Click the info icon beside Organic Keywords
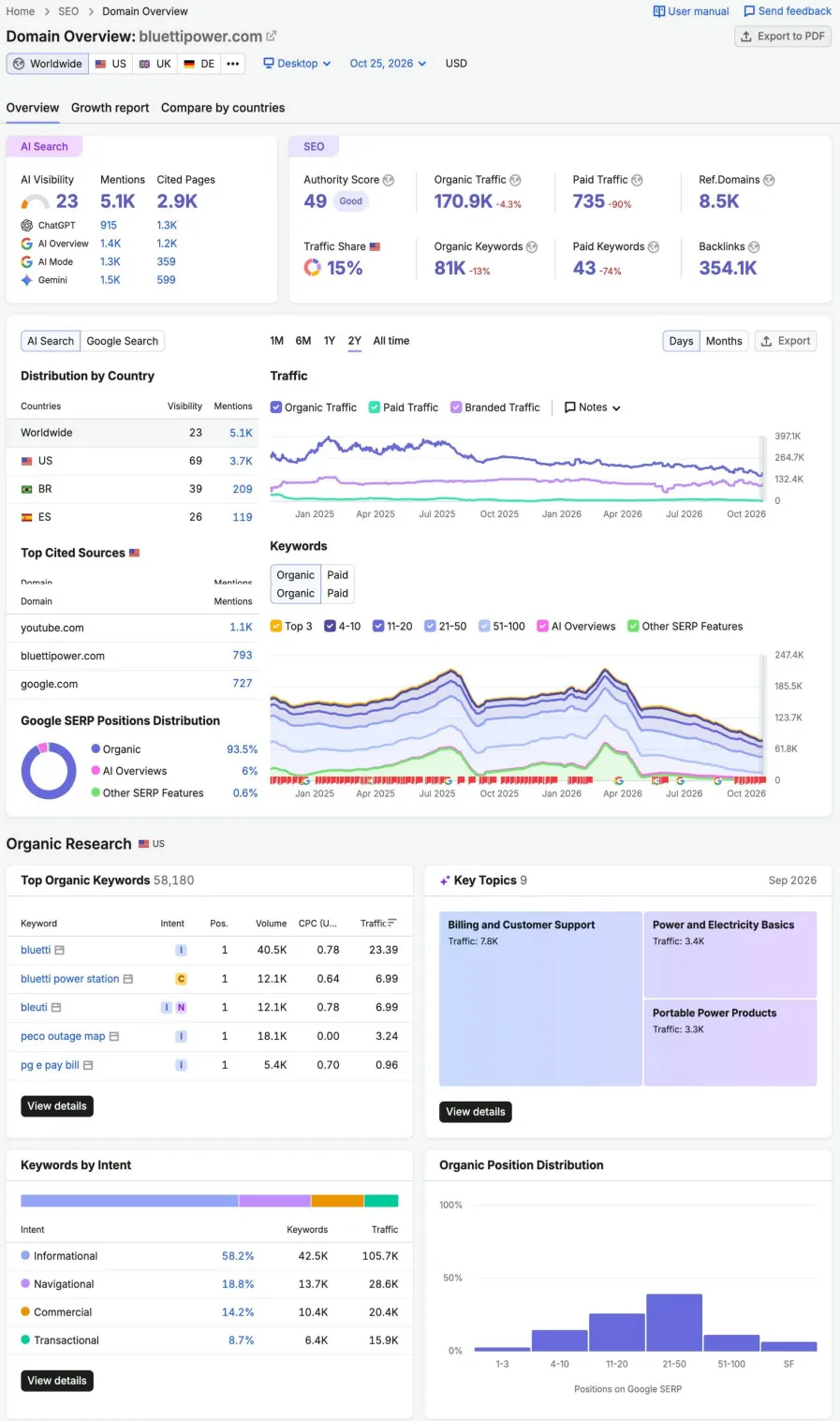 (532, 247)
